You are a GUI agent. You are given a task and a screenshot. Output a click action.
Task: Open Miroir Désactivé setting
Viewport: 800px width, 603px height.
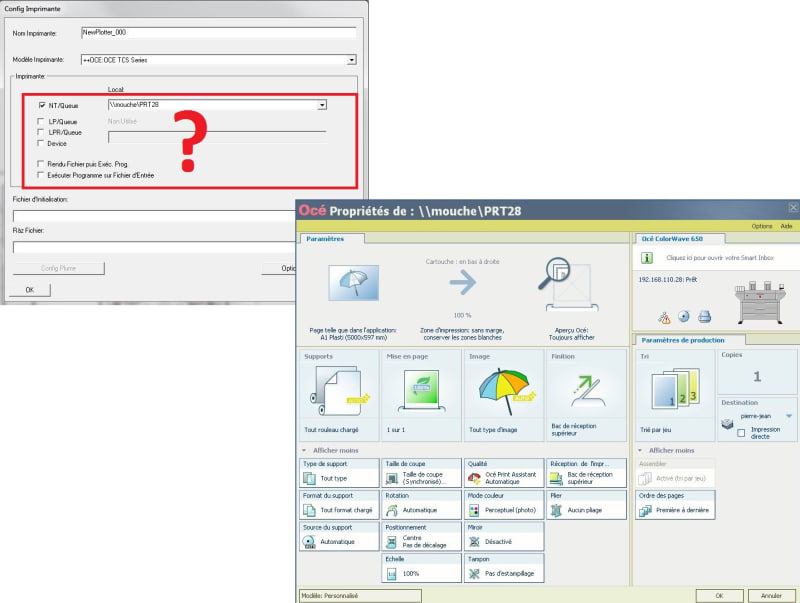pos(504,536)
